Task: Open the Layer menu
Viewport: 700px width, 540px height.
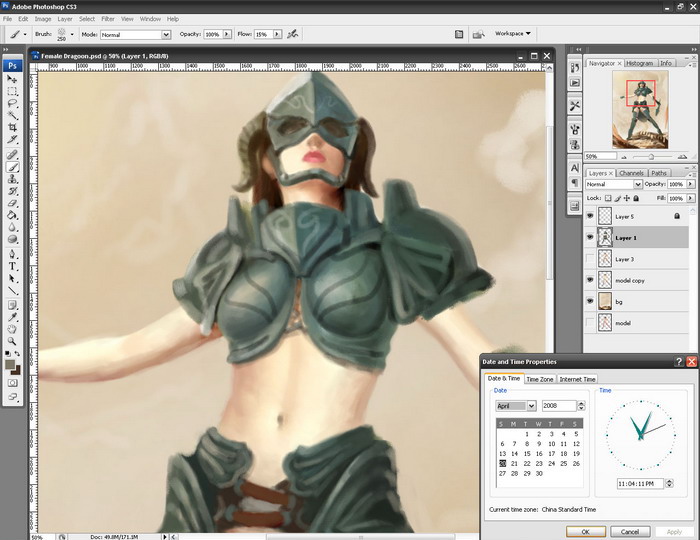Action: pos(65,19)
